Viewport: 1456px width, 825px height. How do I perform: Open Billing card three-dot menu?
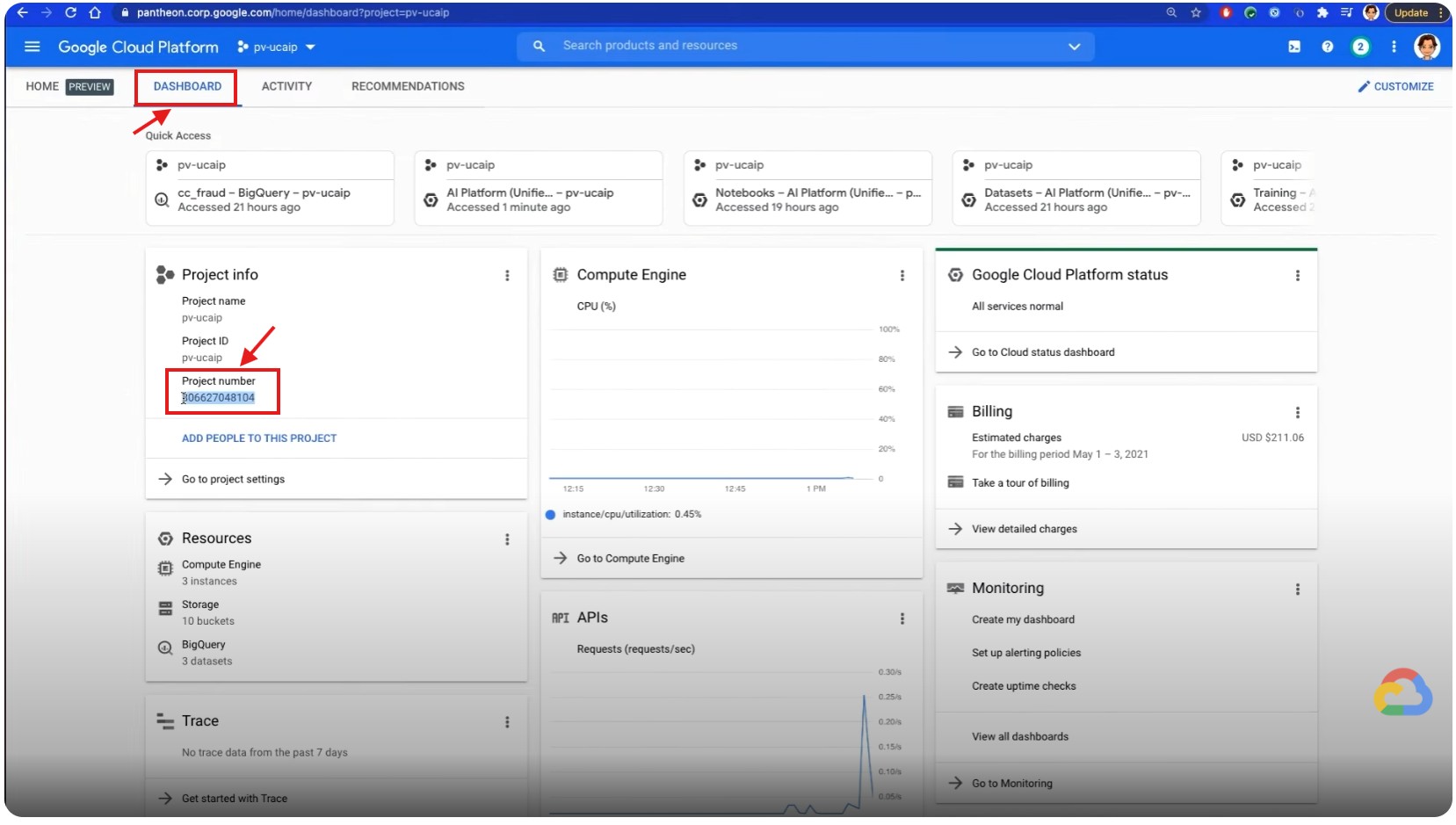[1297, 413]
